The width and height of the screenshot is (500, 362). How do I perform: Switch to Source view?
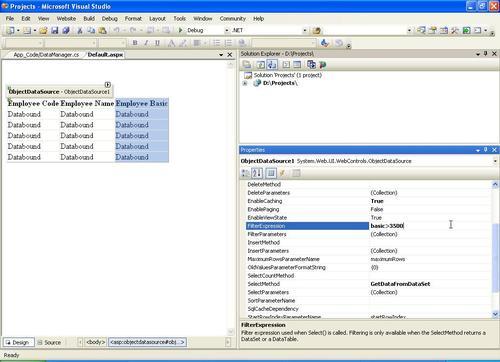[x=49, y=342]
